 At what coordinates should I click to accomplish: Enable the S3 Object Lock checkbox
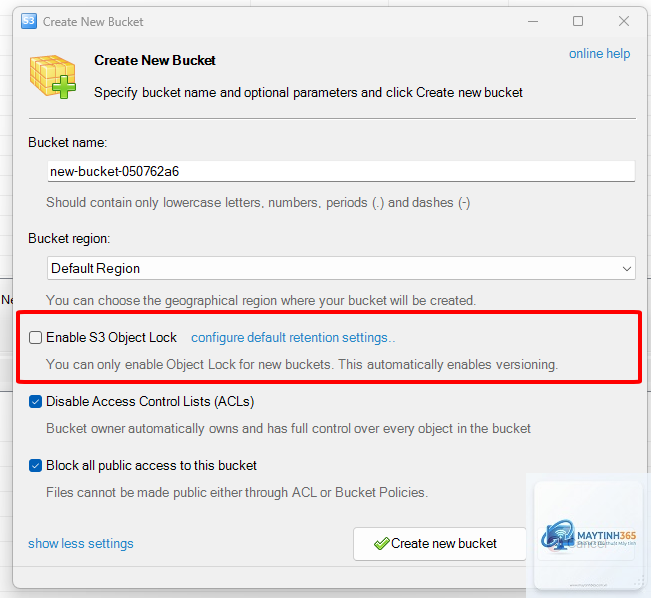pos(35,338)
